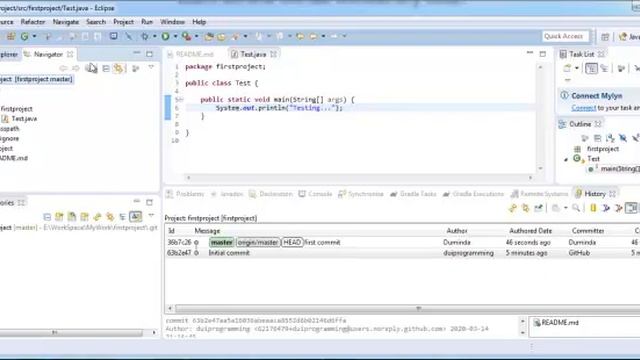Click the Forward arrow in Navigator toolbar
Image resolution: width=640 pixels, height=360 pixels.
(x=76, y=68)
